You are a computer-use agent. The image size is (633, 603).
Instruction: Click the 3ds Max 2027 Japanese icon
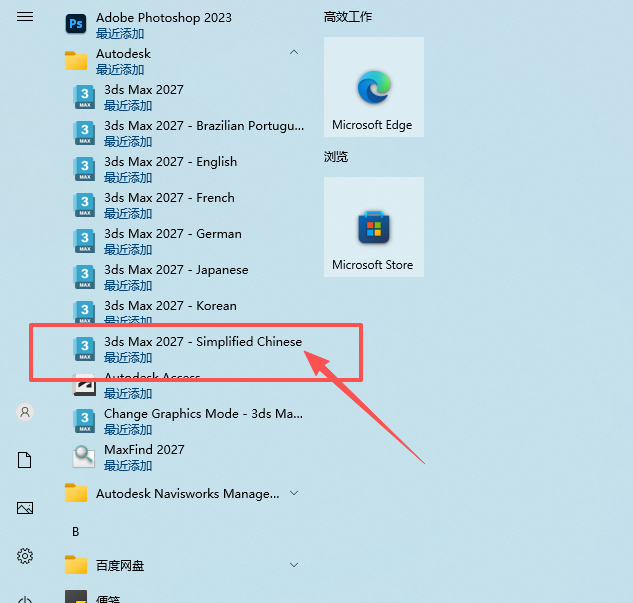(84, 277)
